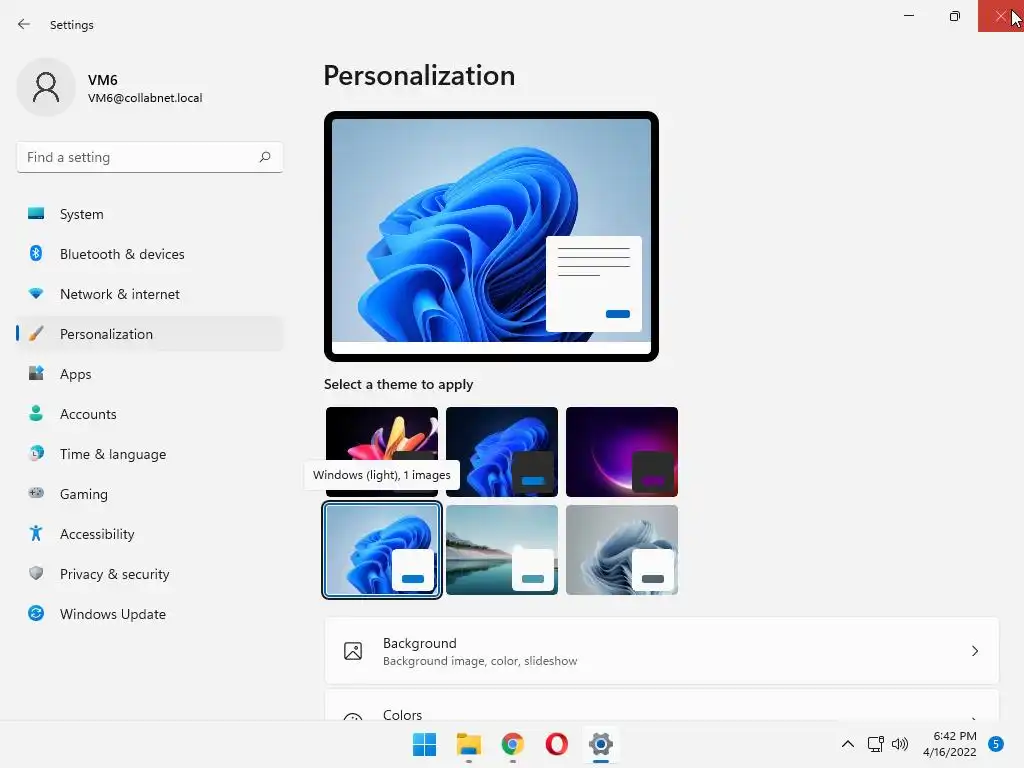Click the Gaming controller icon
This screenshot has height=768, width=1024.
point(36,493)
